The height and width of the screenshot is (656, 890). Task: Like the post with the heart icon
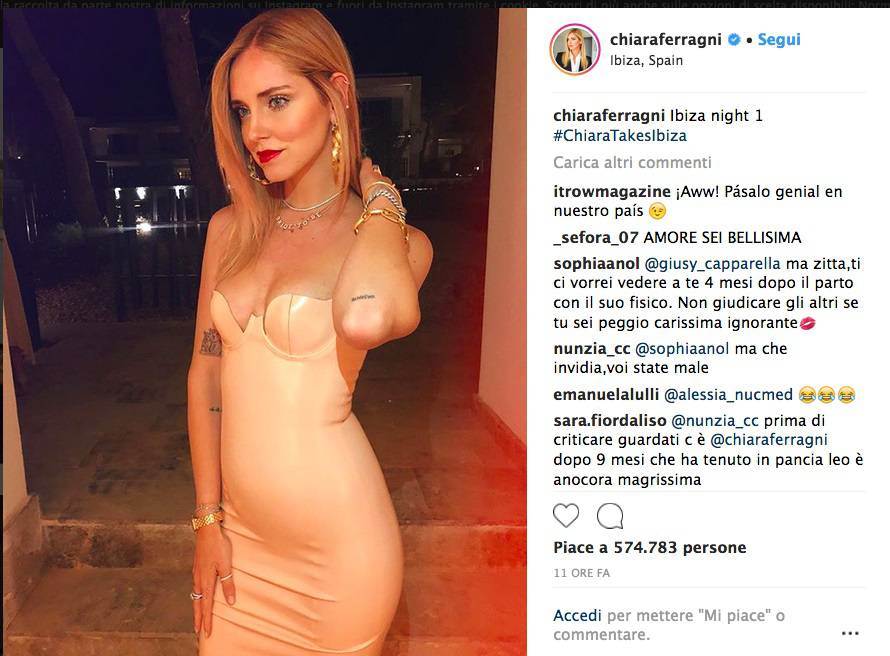pos(566,515)
